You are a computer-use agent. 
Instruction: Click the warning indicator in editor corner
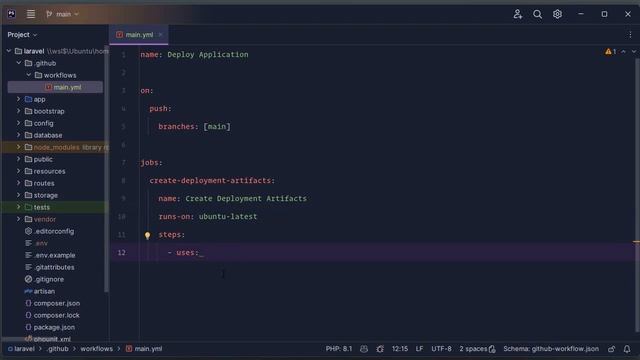click(611, 51)
